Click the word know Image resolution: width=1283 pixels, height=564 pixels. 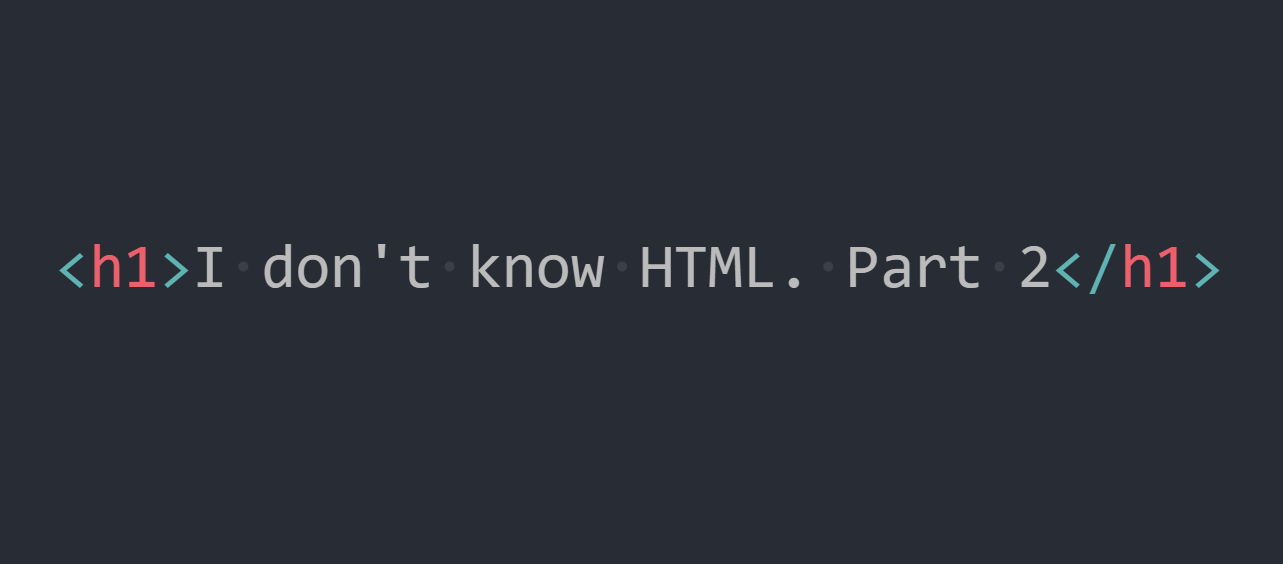(x=536, y=268)
